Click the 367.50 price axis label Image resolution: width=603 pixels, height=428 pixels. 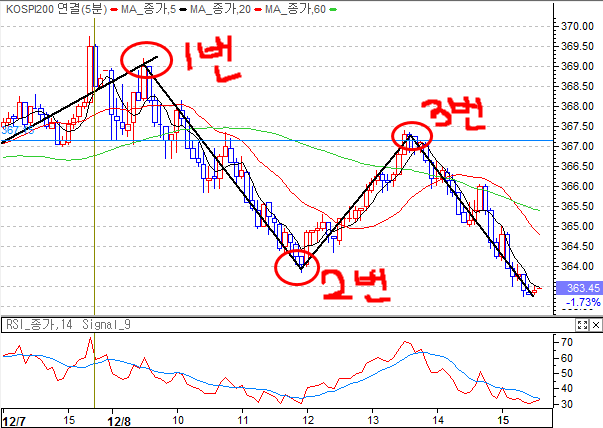point(577,126)
